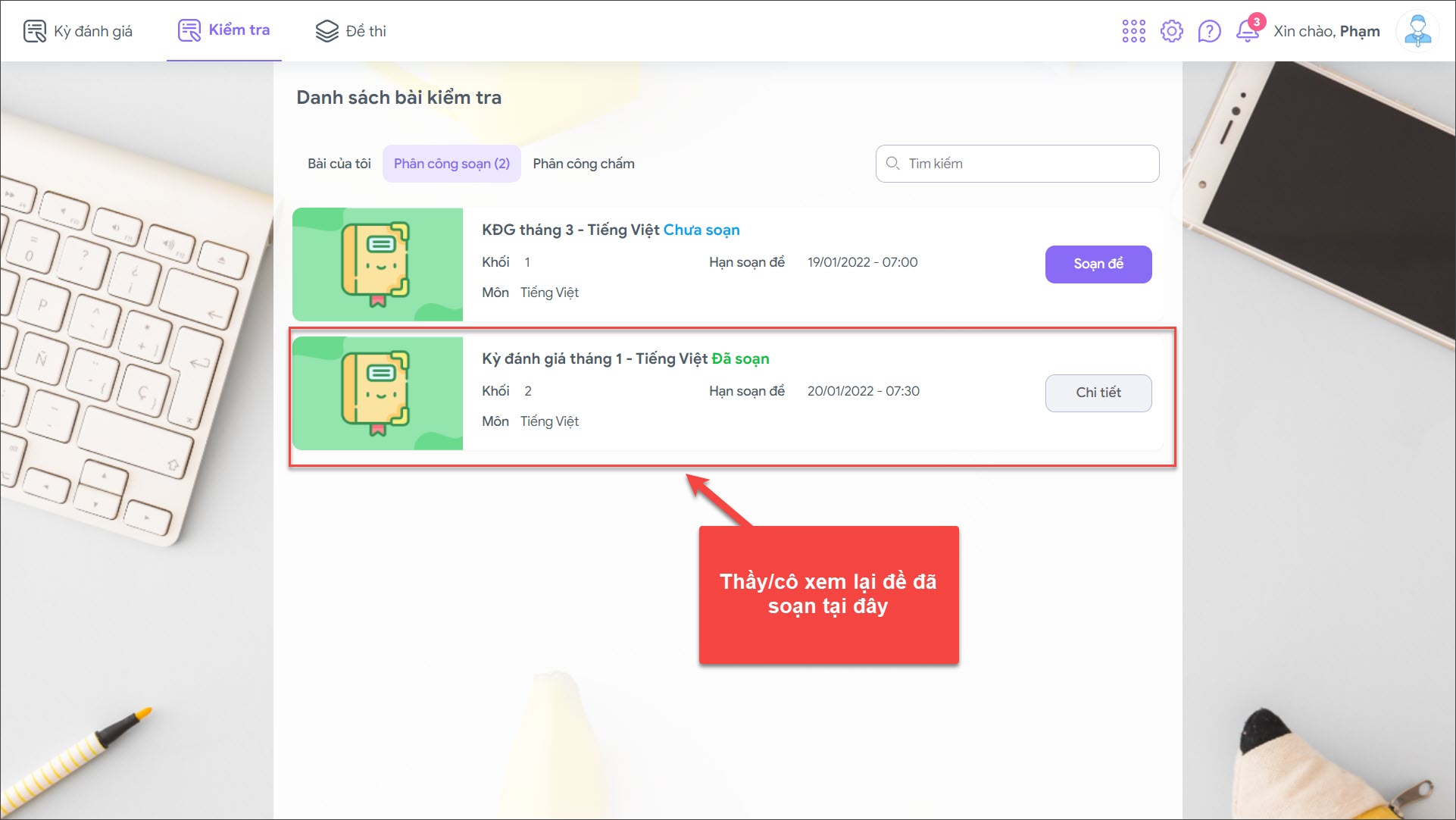The width and height of the screenshot is (1456, 820).
Task: Click the help question mark icon
Action: pos(1209,31)
